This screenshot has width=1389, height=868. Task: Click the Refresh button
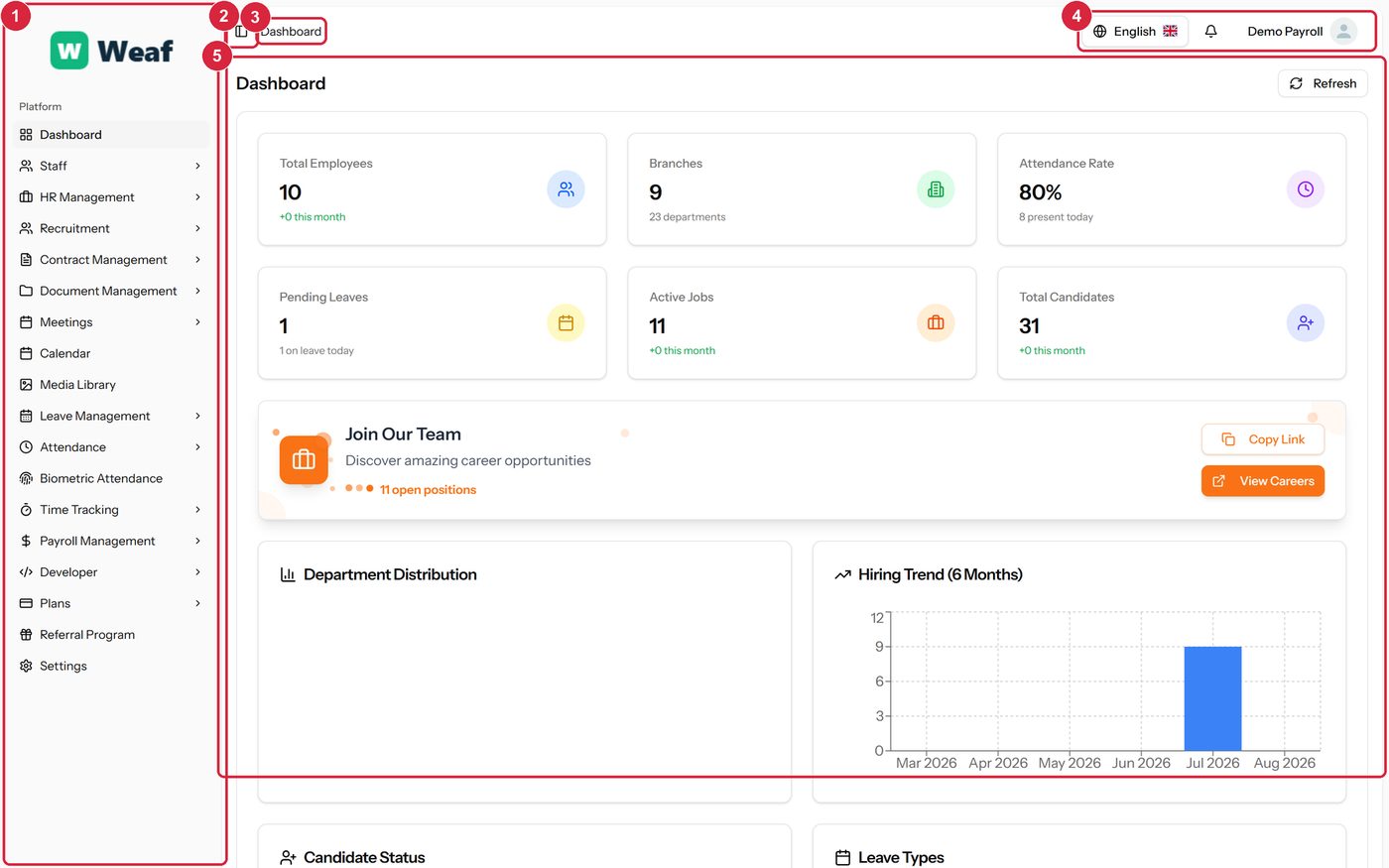tap(1323, 83)
